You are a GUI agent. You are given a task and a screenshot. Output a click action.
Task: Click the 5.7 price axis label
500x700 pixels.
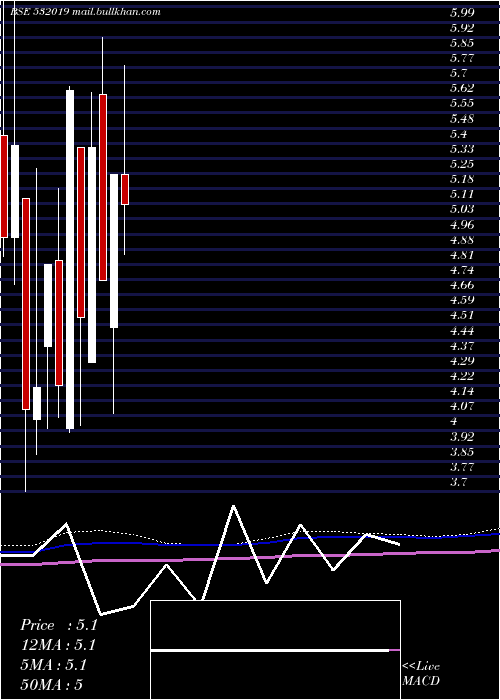(x=459, y=73)
